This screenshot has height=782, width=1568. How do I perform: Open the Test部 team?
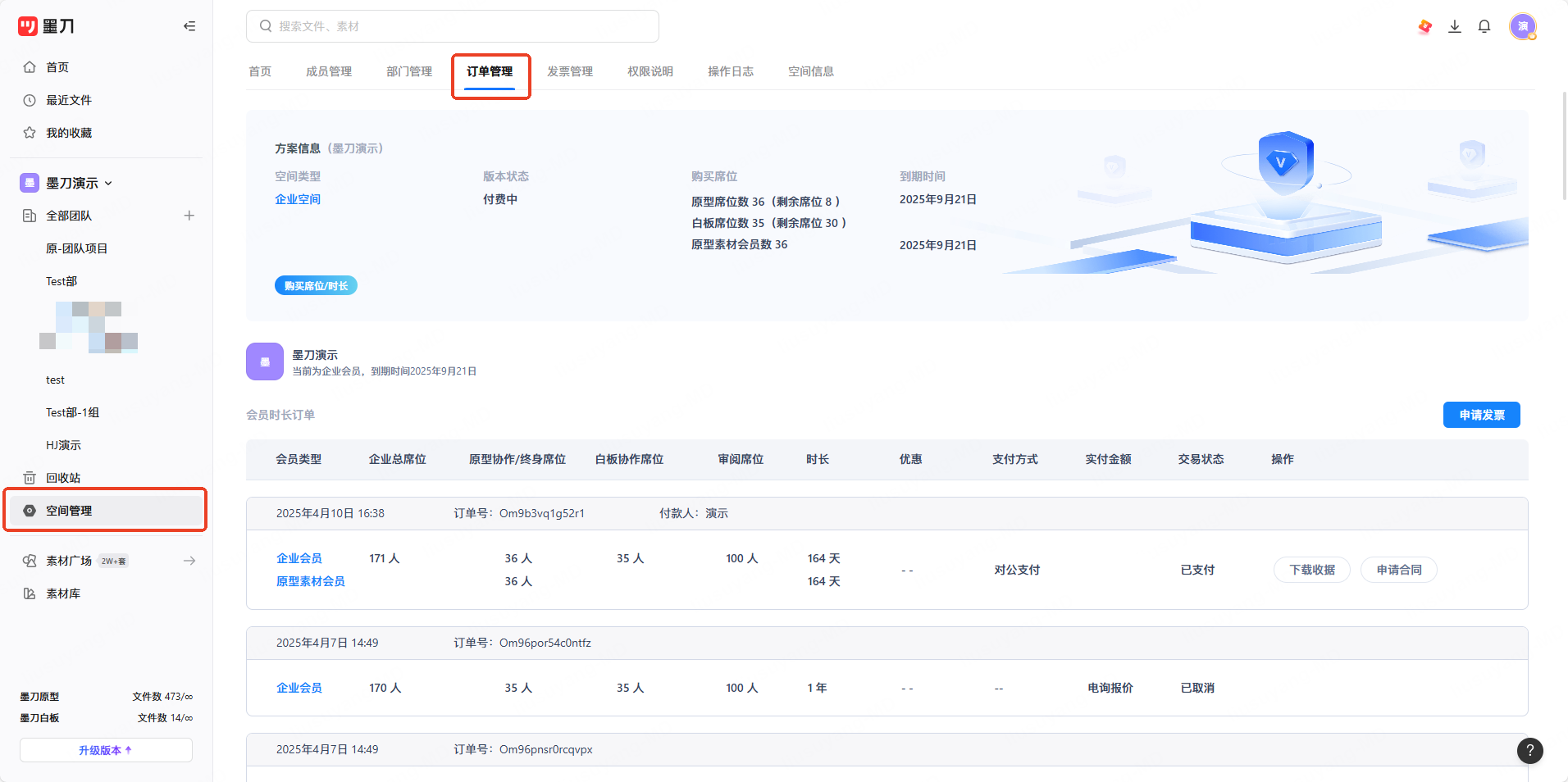62,281
